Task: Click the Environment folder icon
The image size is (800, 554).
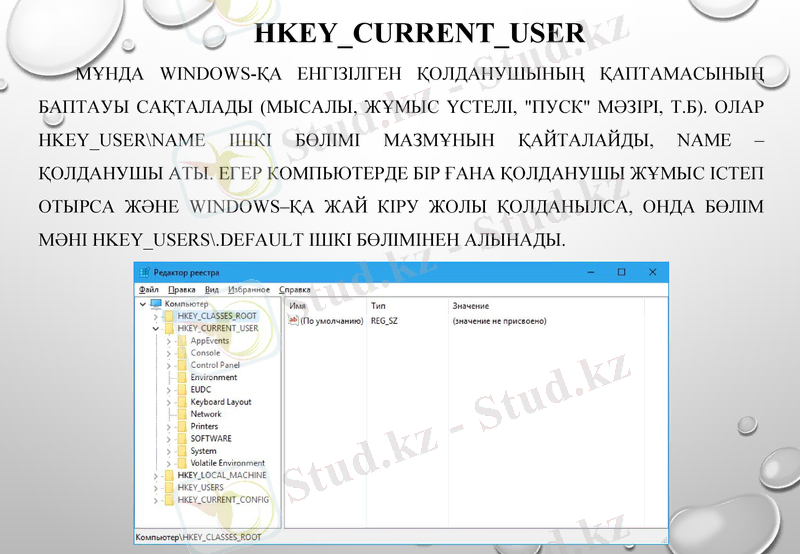Action: pyautogui.click(x=182, y=377)
